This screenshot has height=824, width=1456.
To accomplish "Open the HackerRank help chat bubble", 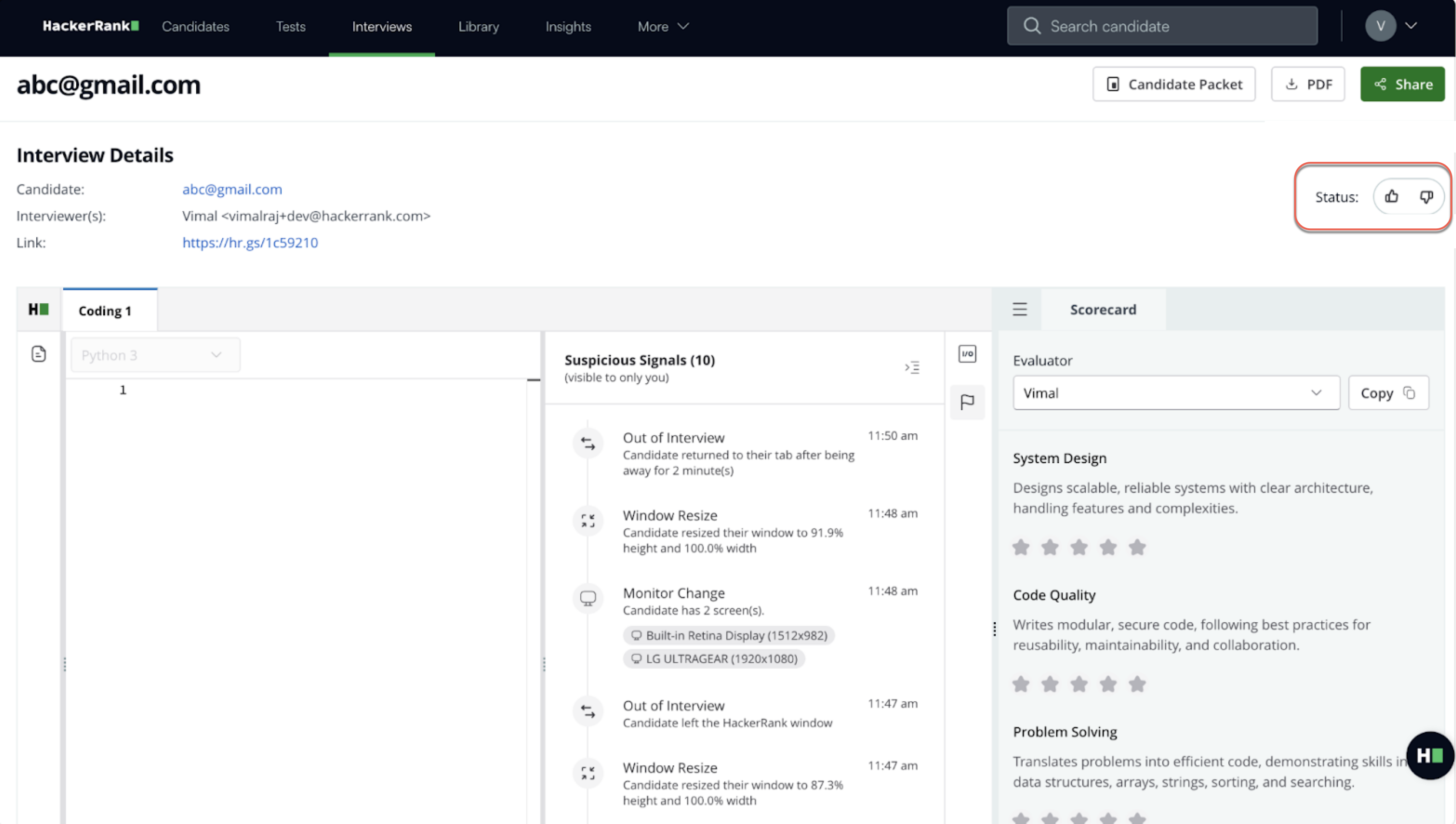I will point(1429,755).
